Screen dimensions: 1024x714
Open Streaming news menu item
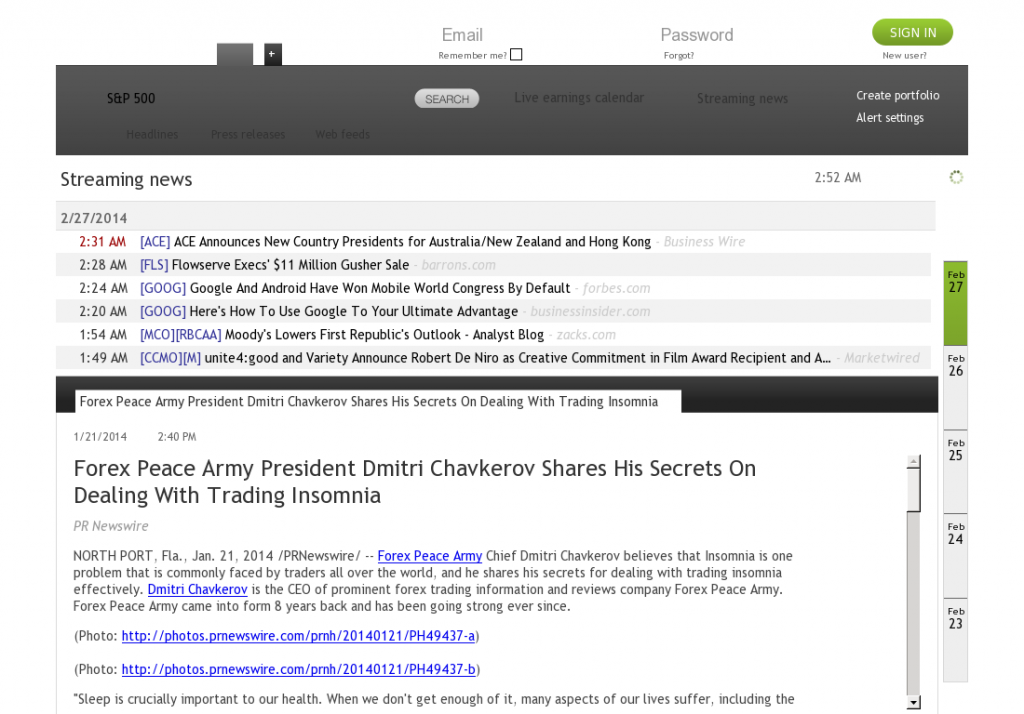coord(742,98)
